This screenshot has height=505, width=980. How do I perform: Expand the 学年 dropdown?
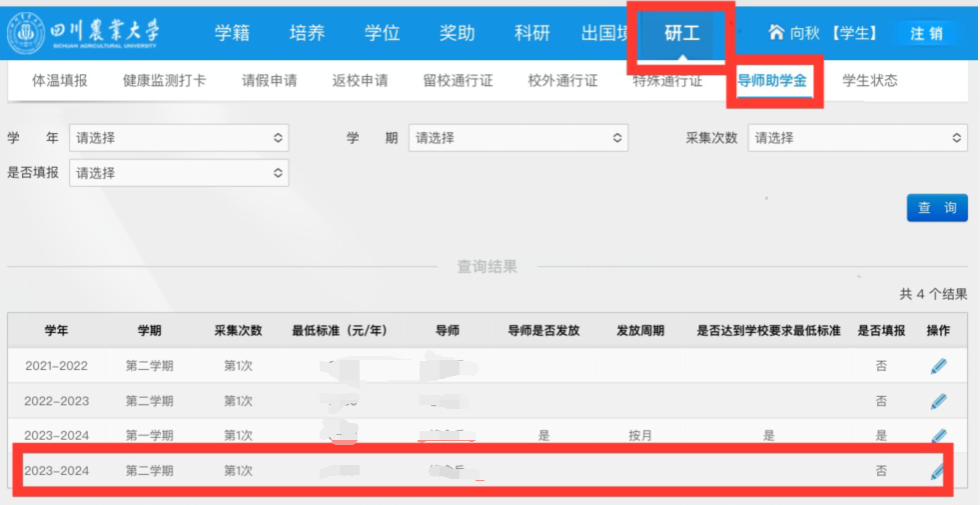coord(178,138)
